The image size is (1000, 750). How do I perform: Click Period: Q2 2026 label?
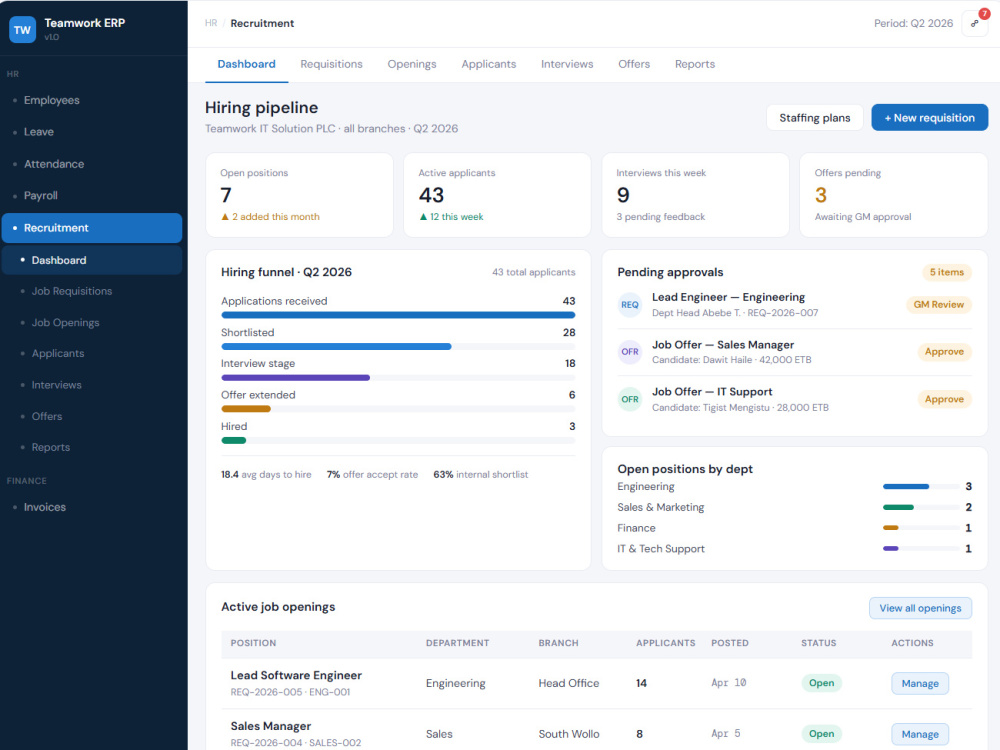913,24
